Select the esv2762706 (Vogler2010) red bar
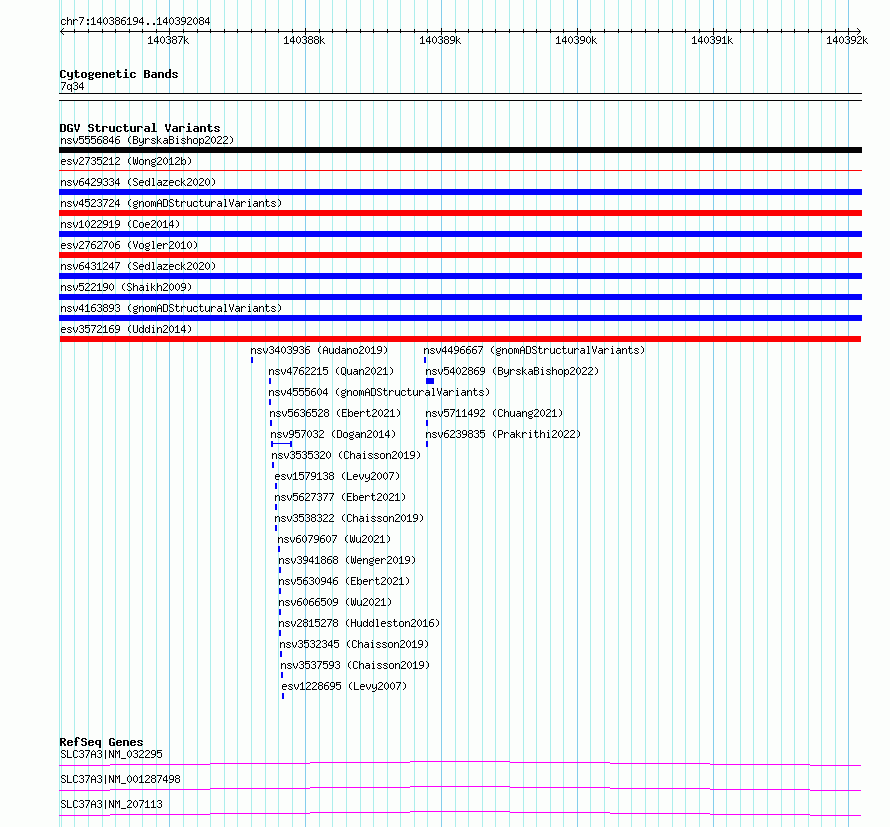The width and height of the screenshot is (890, 827). [460, 255]
